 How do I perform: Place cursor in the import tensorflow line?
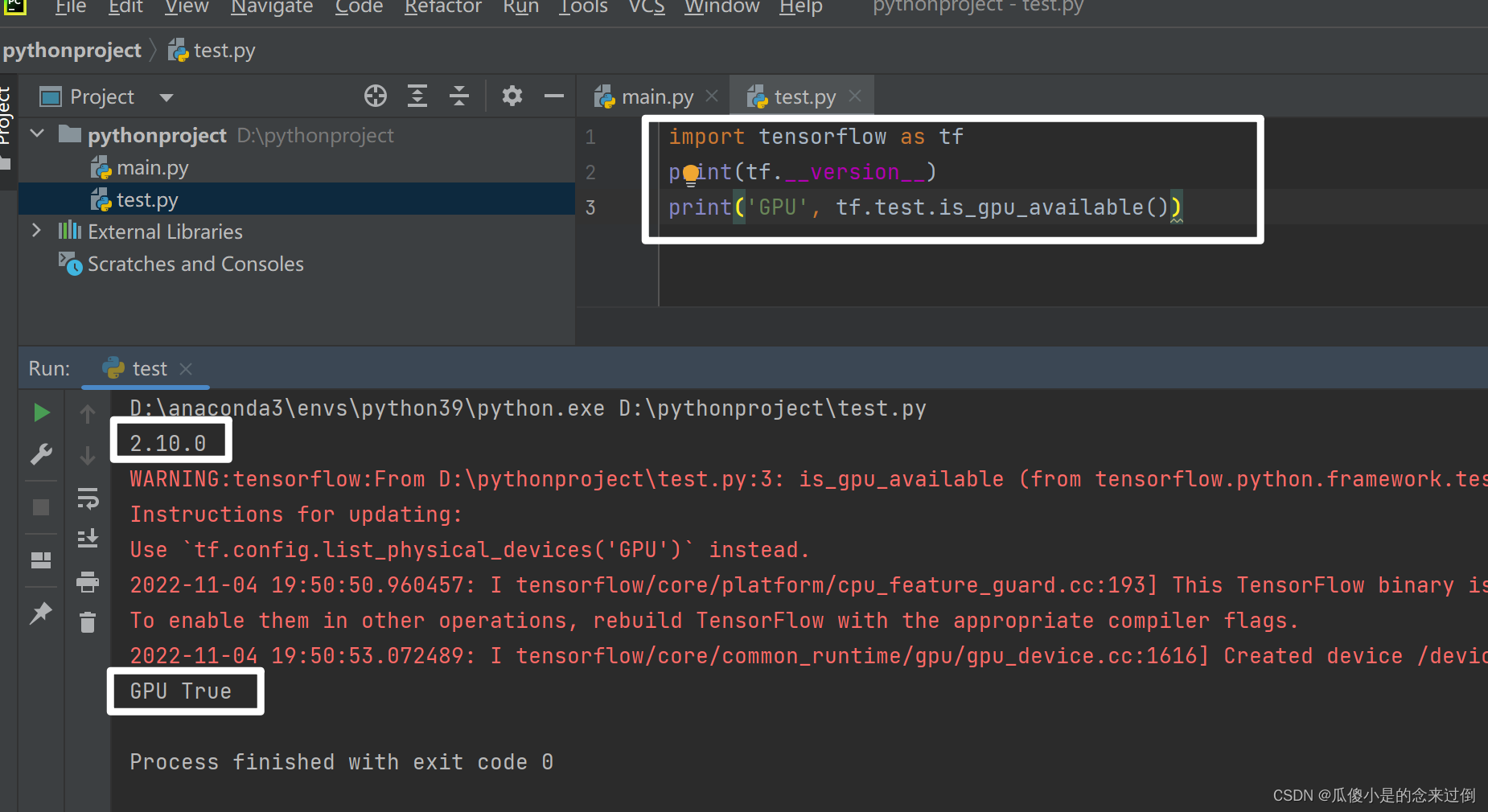tap(816, 137)
